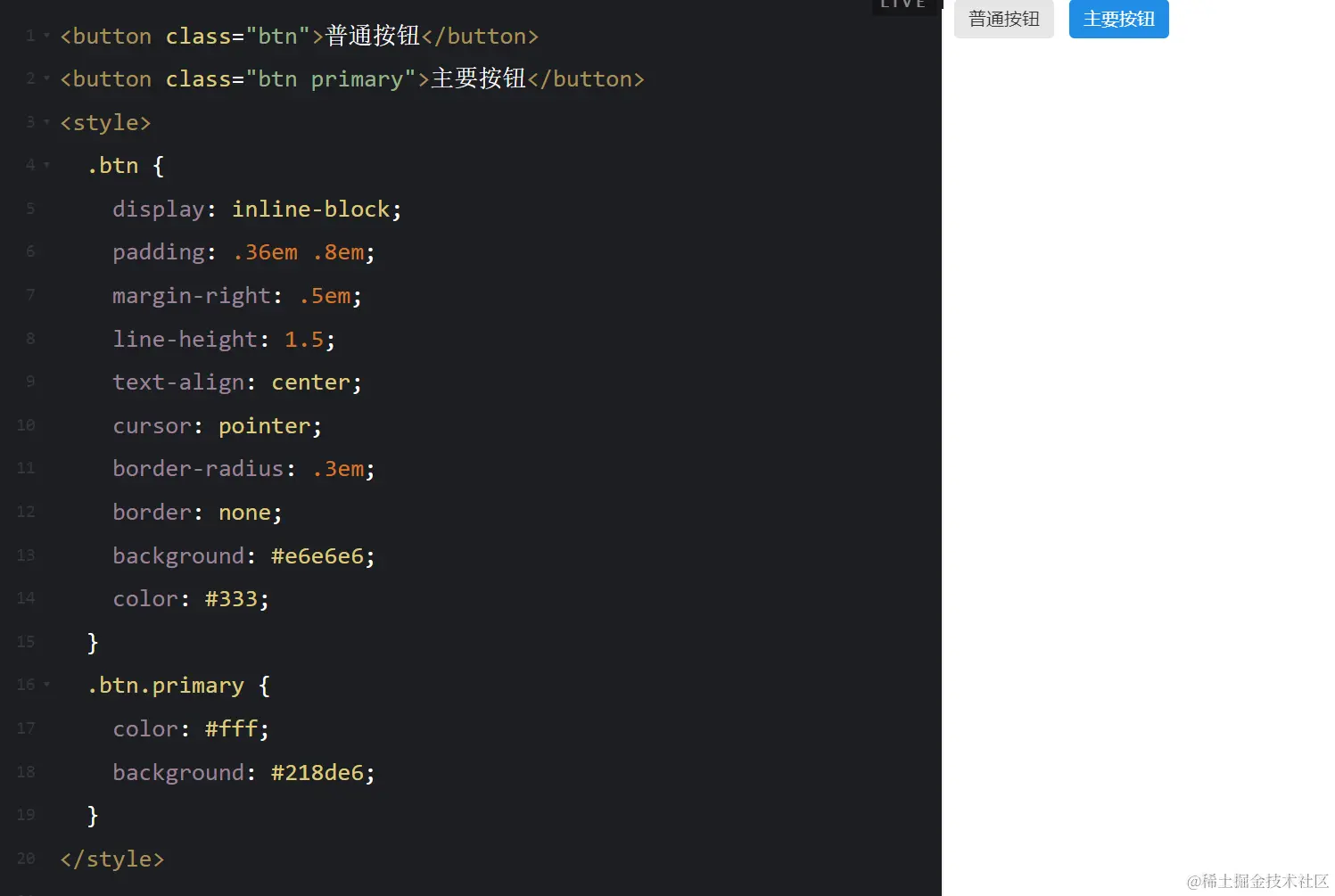Viewport: 1335px width, 896px height.
Task: Click the 'text-align: center;' declaration
Action: pyautogui.click(x=237, y=382)
